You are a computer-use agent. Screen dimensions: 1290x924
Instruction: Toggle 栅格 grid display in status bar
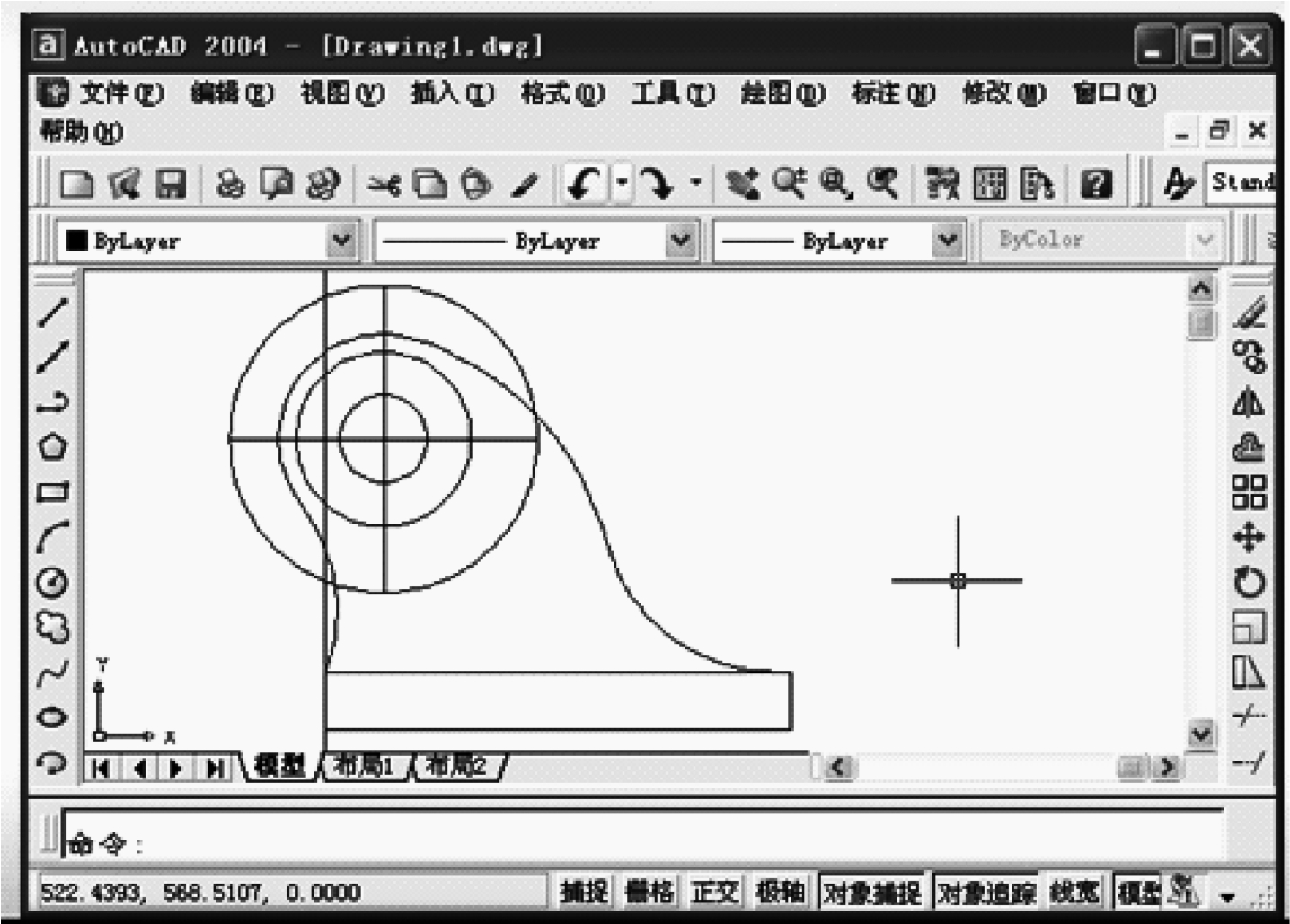pyautogui.click(x=649, y=892)
